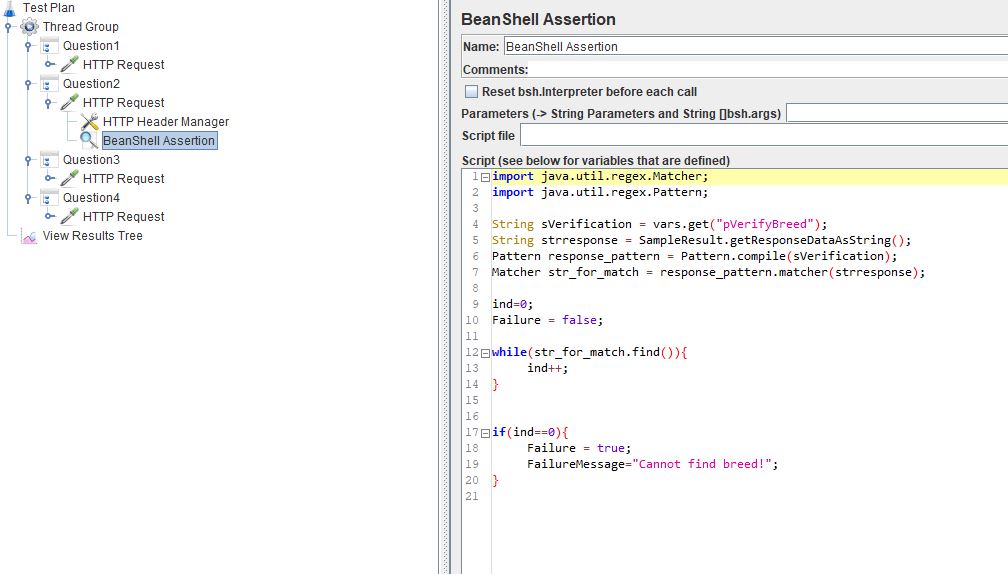This screenshot has height=574, width=1008.
Task: Select Question4 in the test tree
Action: [x=91, y=197]
